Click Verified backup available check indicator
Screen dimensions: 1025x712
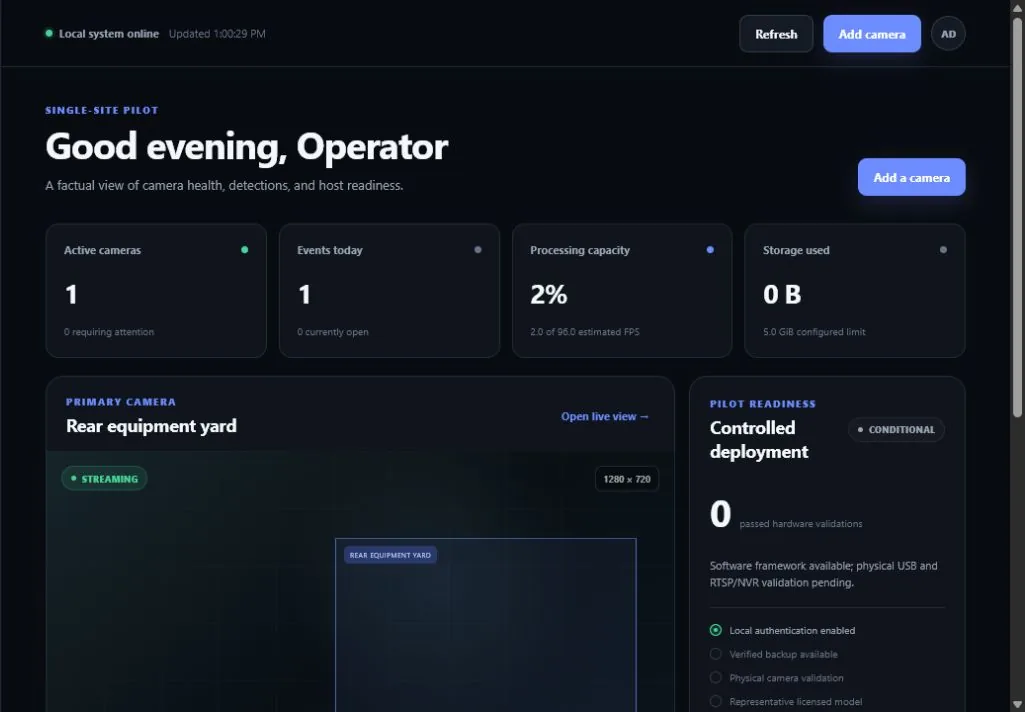pos(716,654)
